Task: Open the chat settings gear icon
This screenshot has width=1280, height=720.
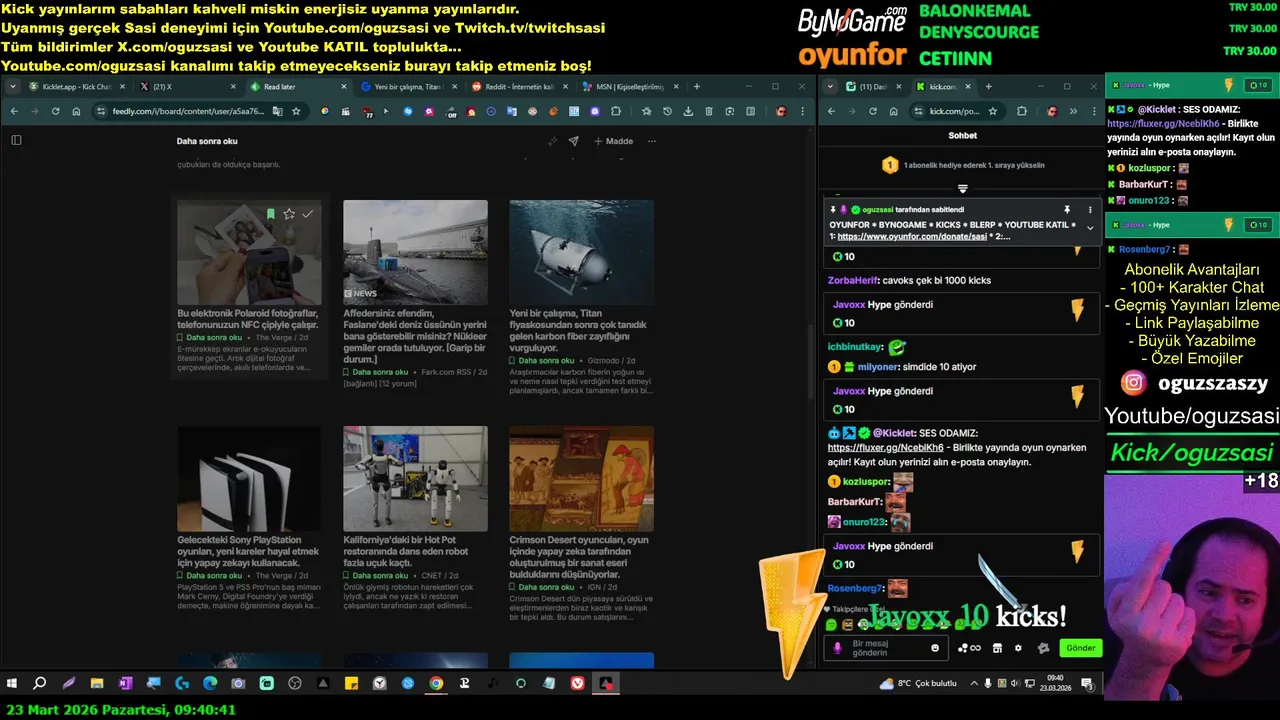Action: [x=1018, y=648]
